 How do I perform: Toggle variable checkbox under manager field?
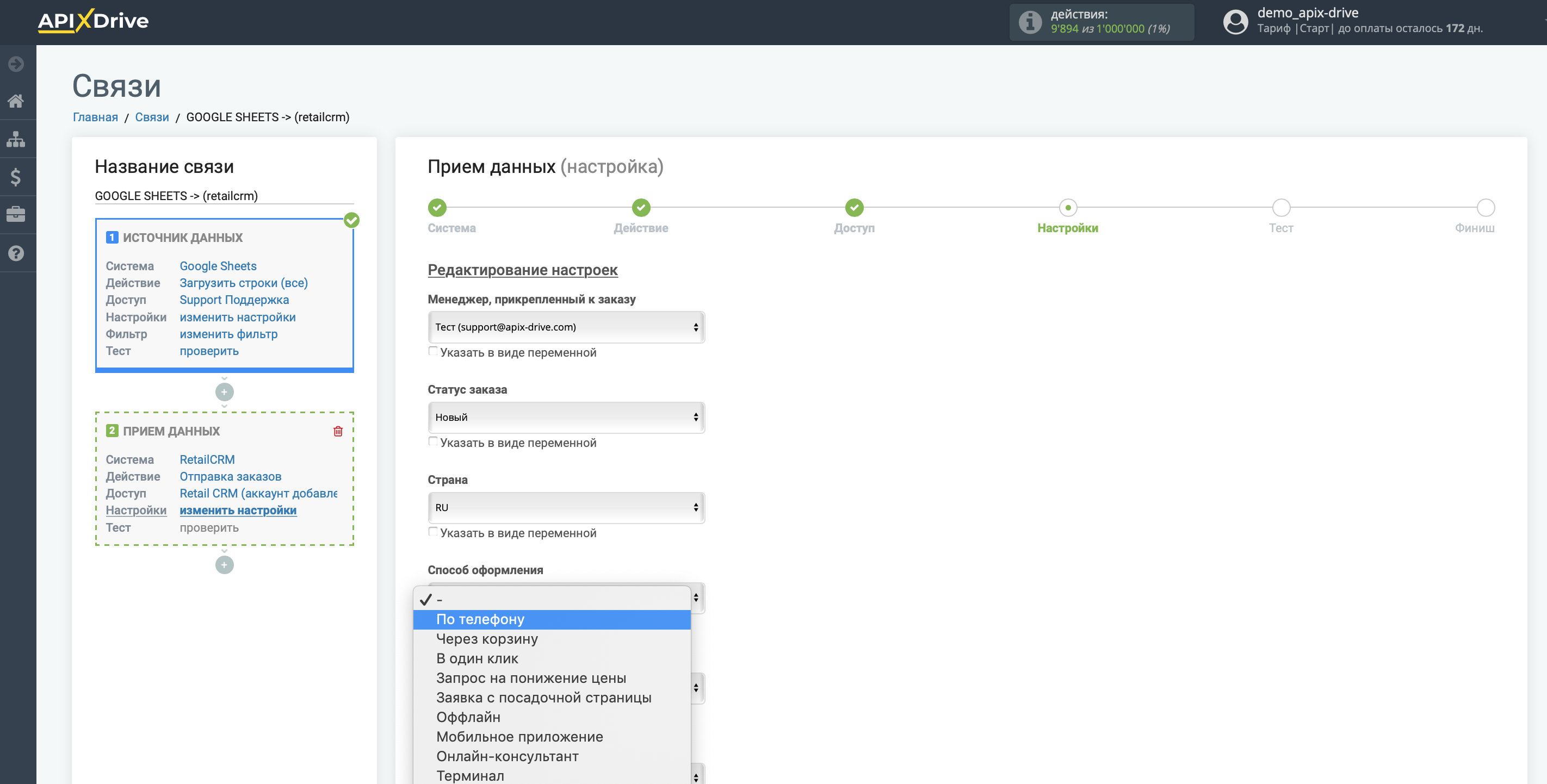point(433,351)
